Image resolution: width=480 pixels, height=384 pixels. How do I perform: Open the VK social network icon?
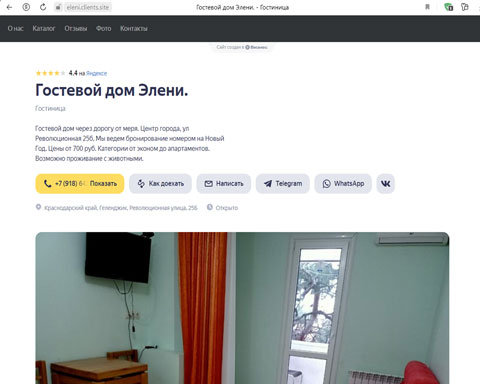click(x=386, y=184)
